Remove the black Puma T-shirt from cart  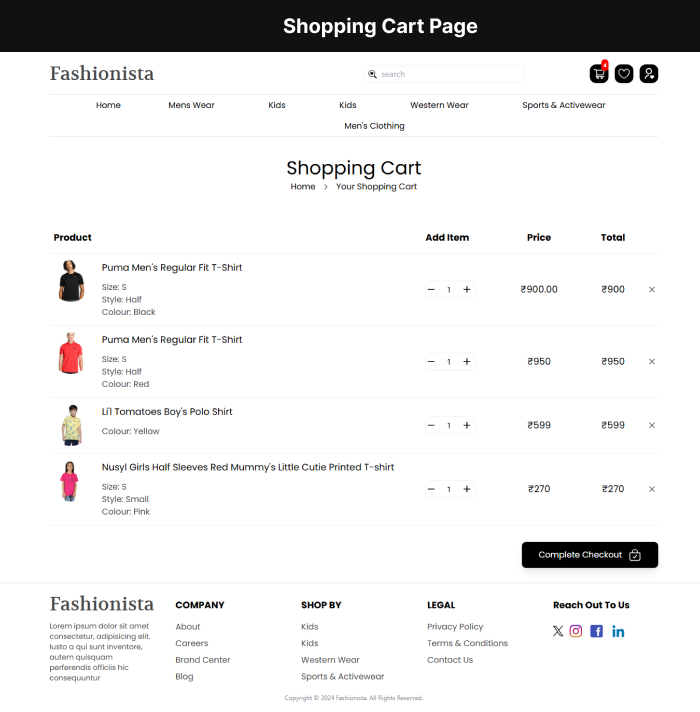652,290
